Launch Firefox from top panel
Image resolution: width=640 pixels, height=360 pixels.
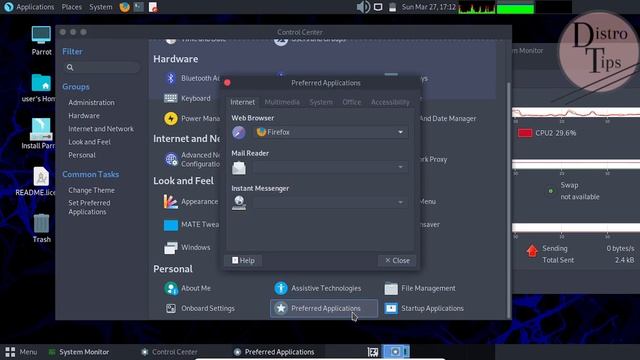coord(124,7)
